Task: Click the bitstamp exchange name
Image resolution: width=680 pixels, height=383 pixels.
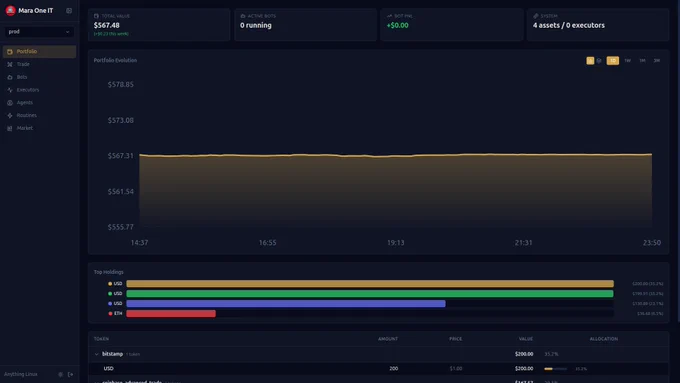Action: coord(112,354)
